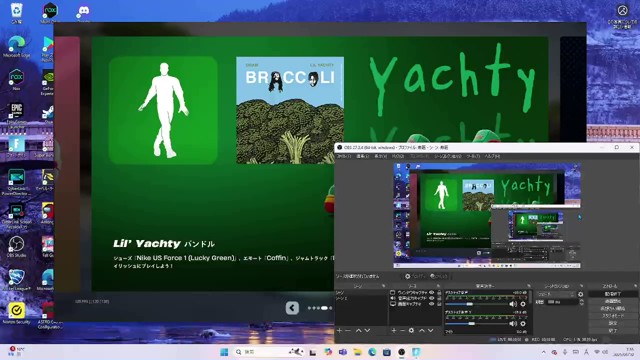Show hidden icons in system tray
Screen dimensions: 640x360
[x=544, y=352]
